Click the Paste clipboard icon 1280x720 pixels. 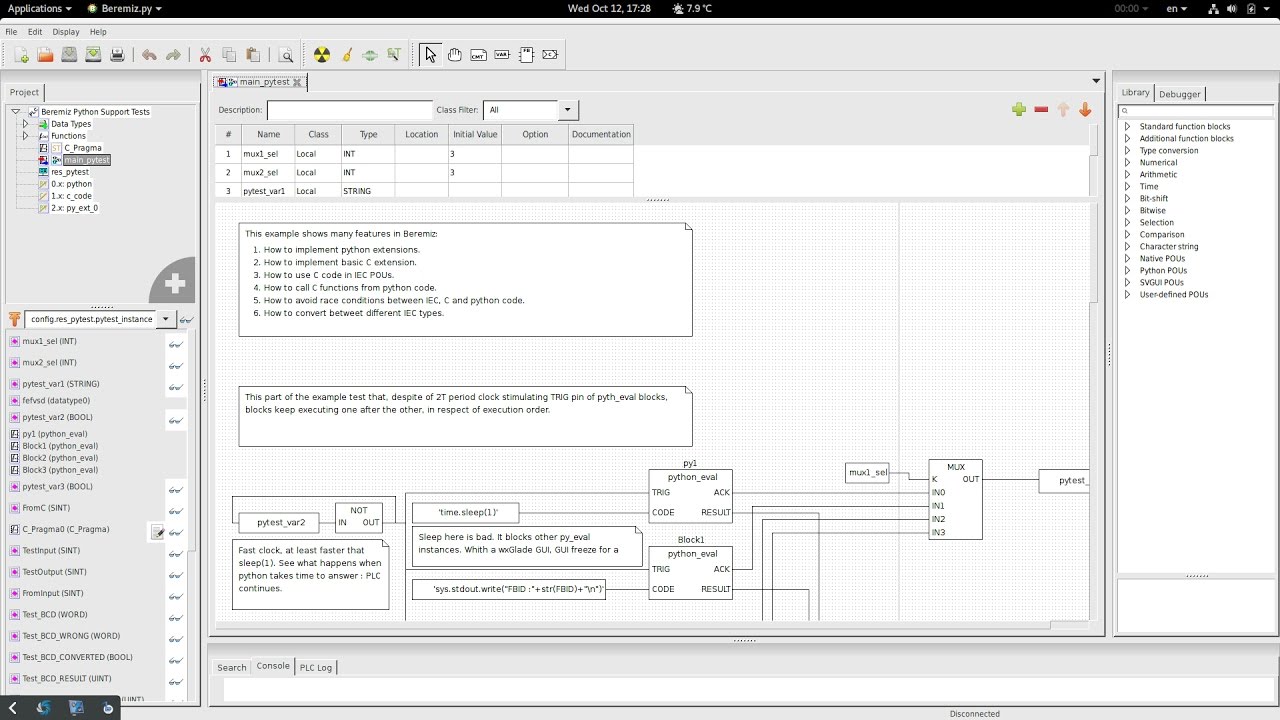tap(253, 55)
